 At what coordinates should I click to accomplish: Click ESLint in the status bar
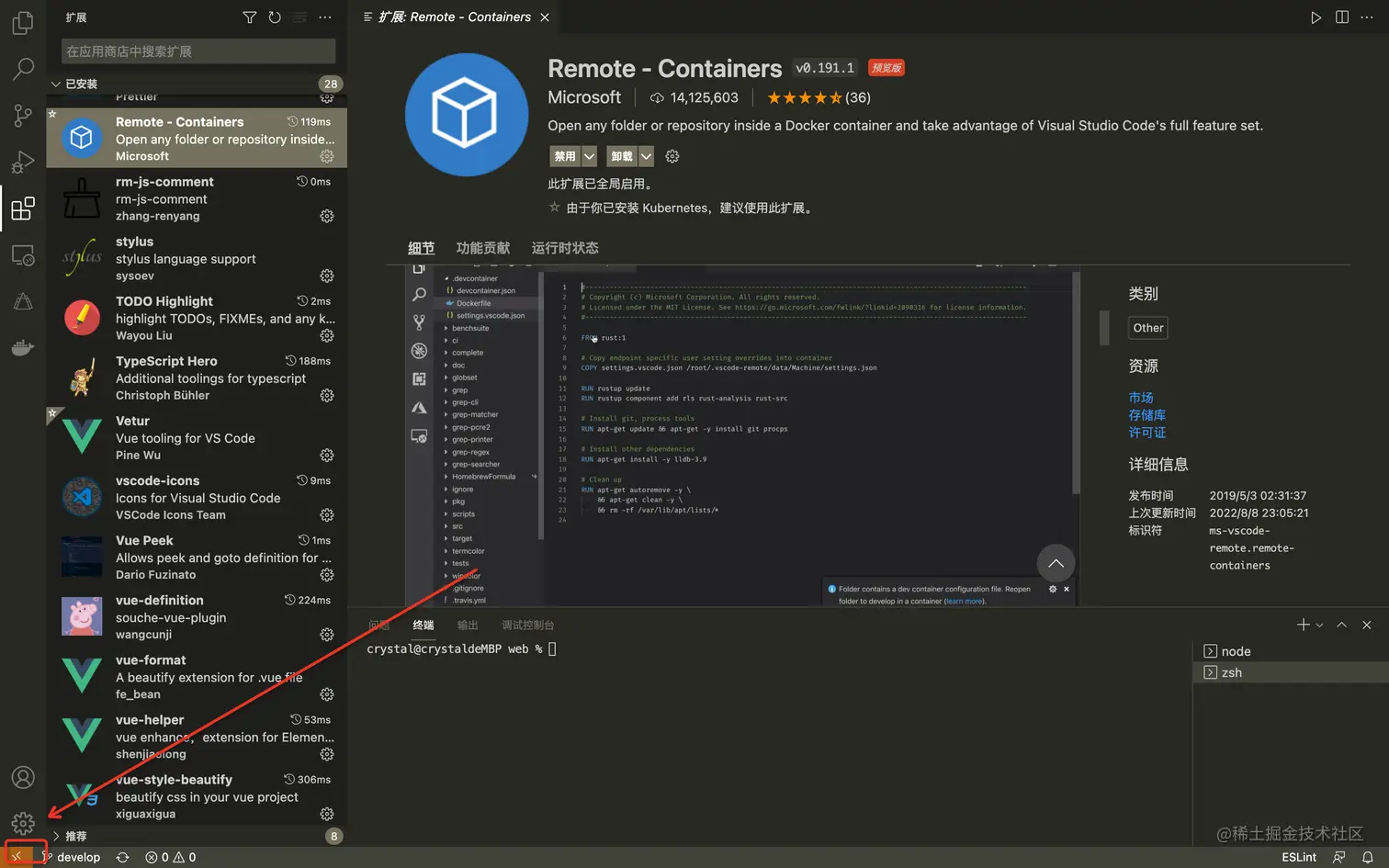1299,857
